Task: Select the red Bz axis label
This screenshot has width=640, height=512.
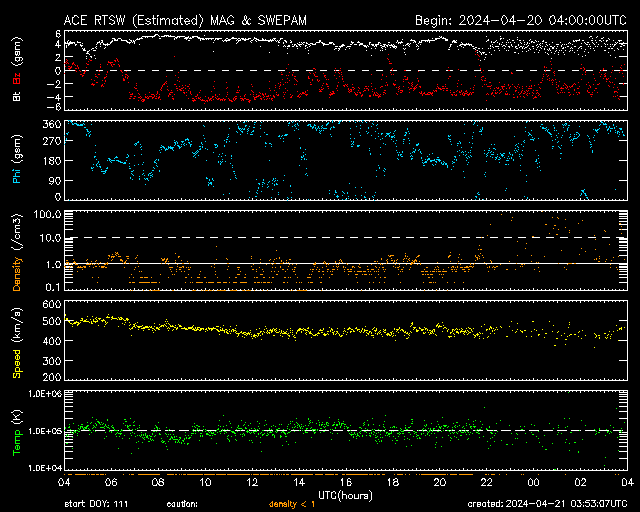Action: pos(17,79)
